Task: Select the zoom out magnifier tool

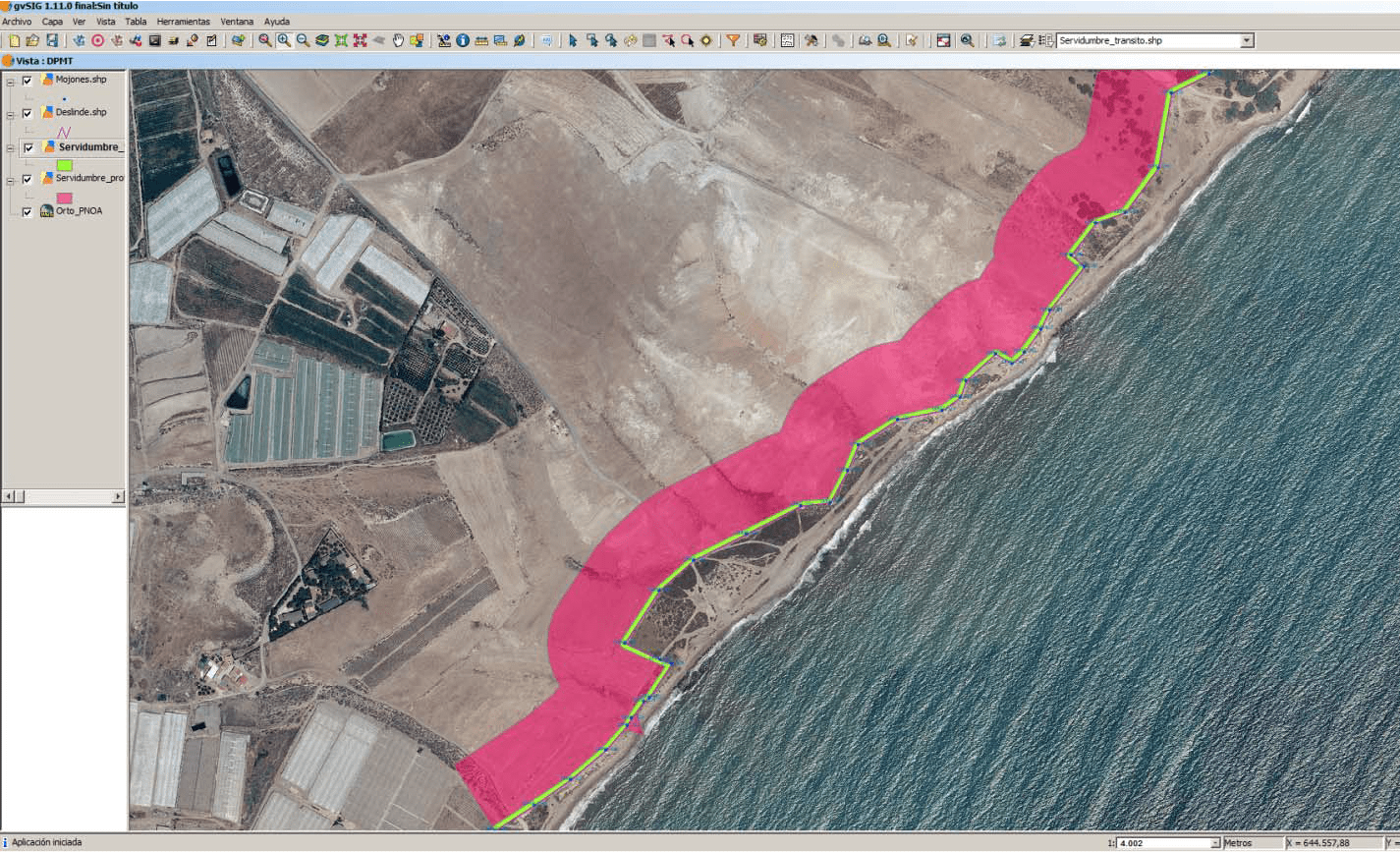Action: pyautogui.click(x=303, y=40)
